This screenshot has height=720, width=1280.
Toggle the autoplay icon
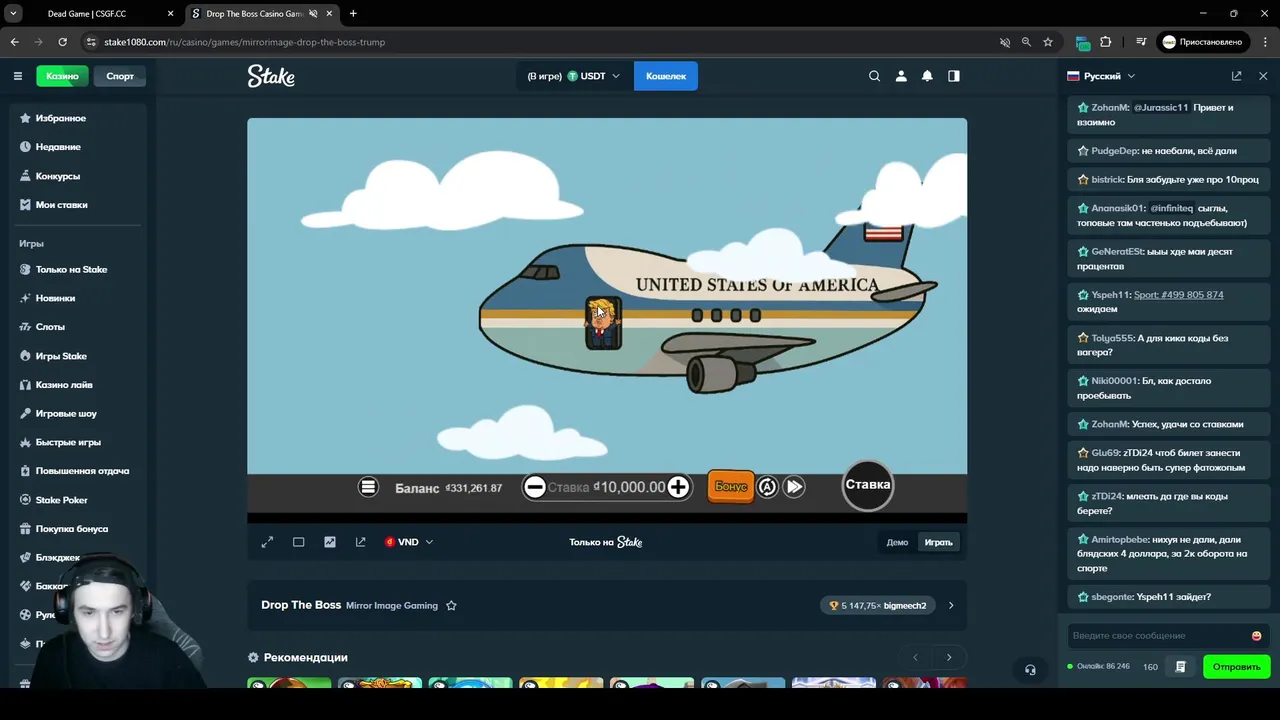[767, 487]
